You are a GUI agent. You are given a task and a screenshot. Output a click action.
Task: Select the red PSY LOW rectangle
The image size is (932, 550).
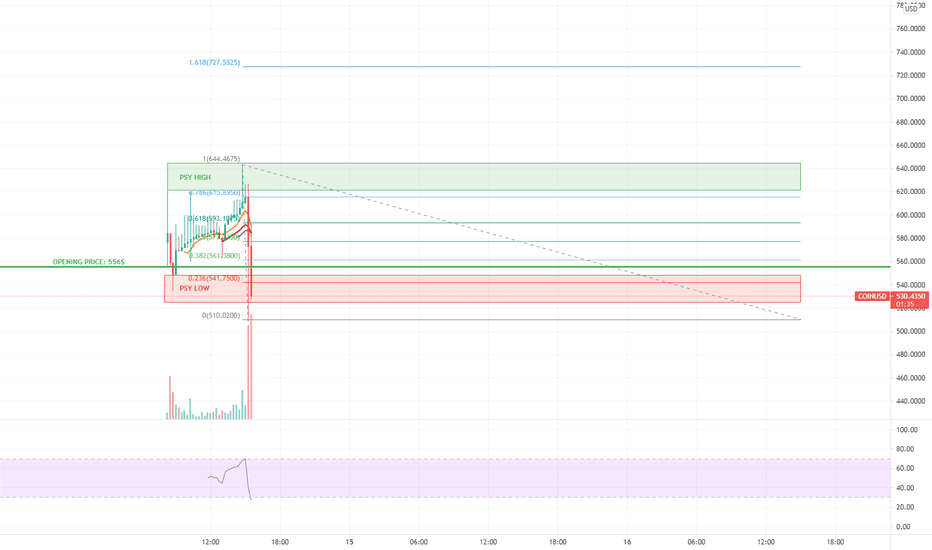(483, 288)
